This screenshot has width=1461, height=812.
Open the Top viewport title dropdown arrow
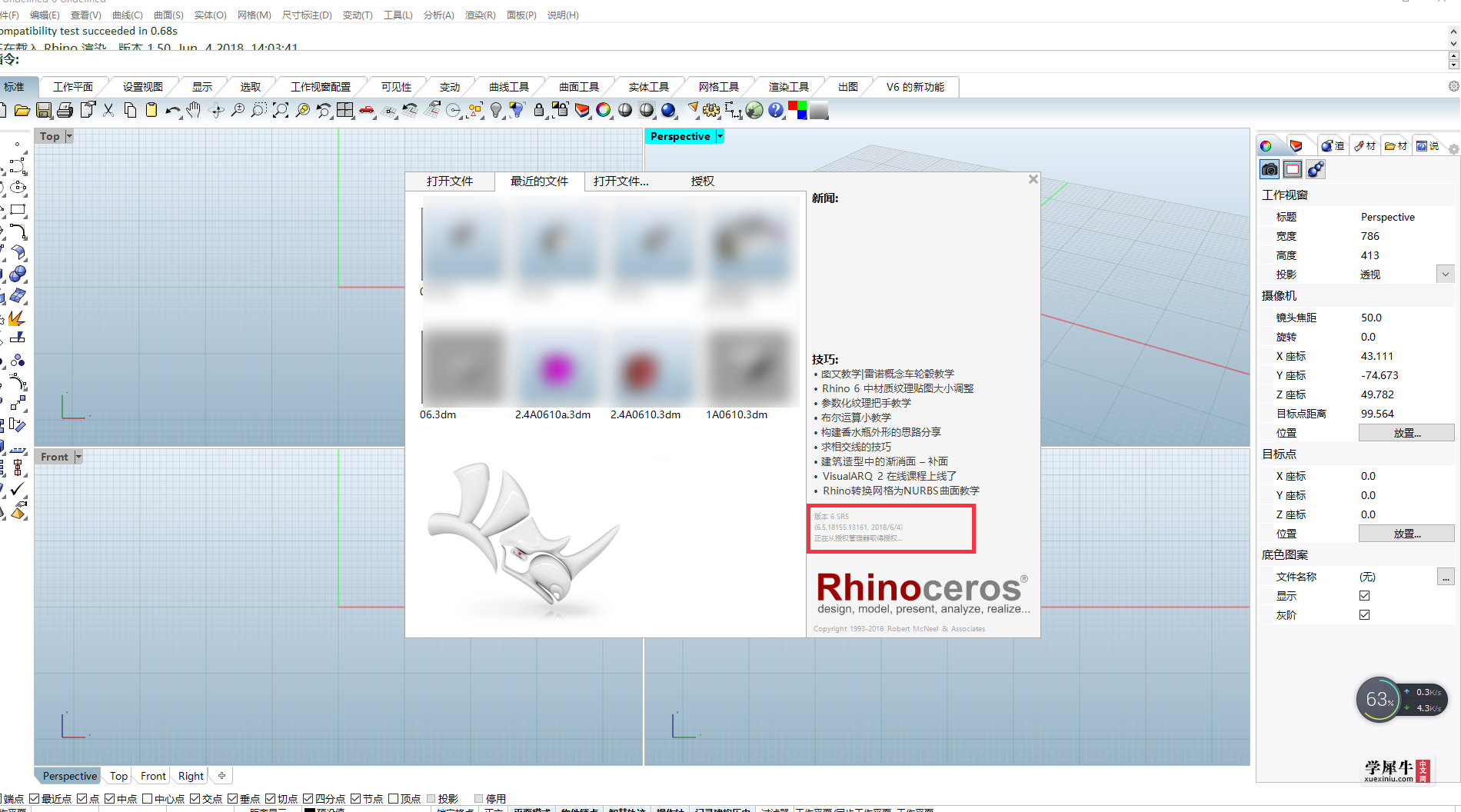tap(68, 136)
